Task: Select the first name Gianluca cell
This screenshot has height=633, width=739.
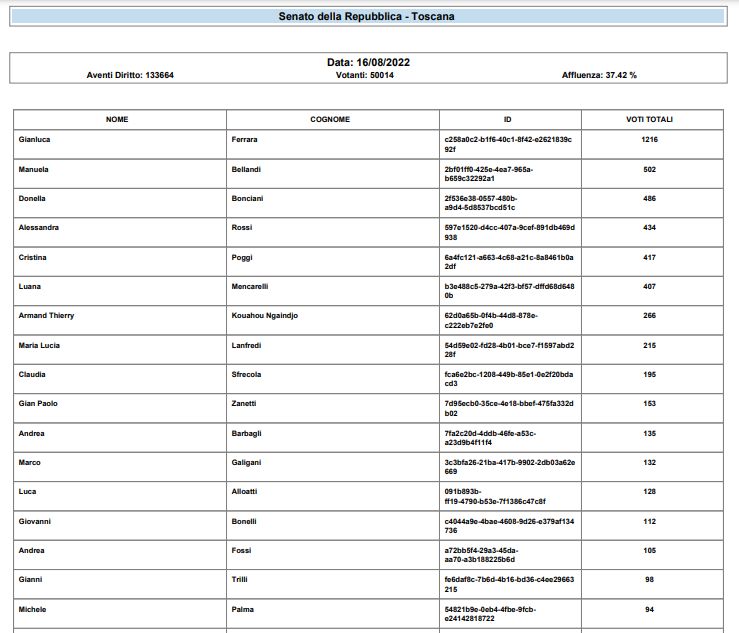Action: (x=35, y=140)
